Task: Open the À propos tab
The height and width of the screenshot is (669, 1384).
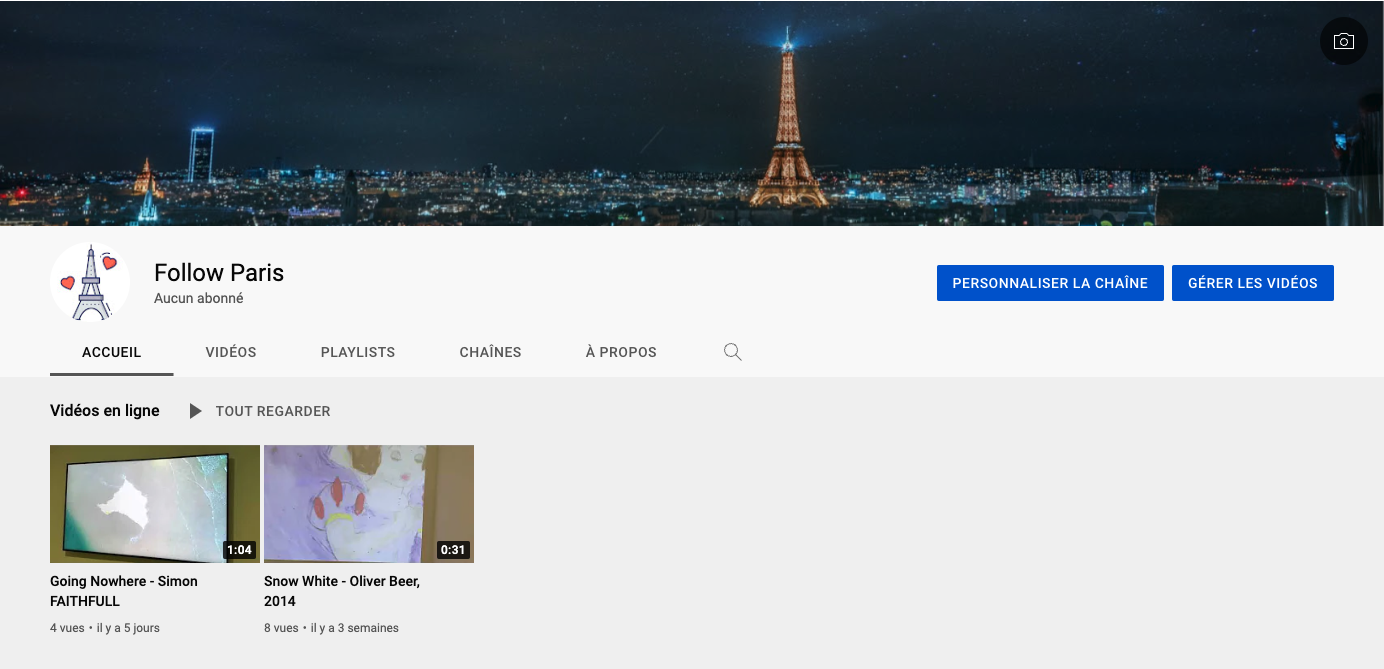Action: click(621, 352)
